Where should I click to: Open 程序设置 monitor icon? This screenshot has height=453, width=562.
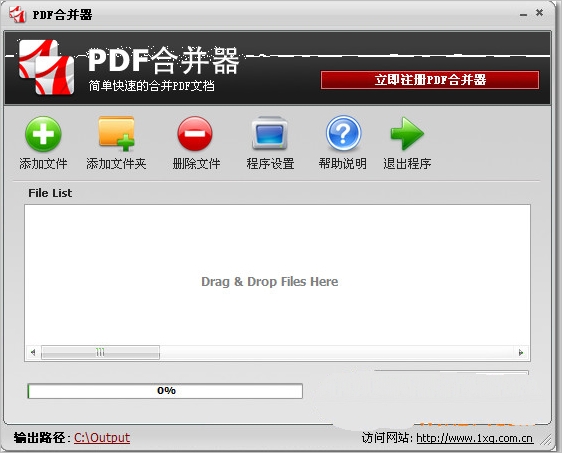[x=270, y=133]
